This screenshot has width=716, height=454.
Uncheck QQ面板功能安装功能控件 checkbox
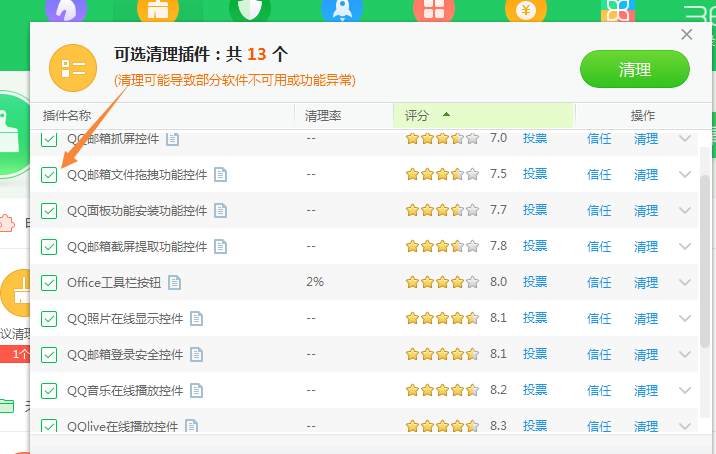pos(49,211)
